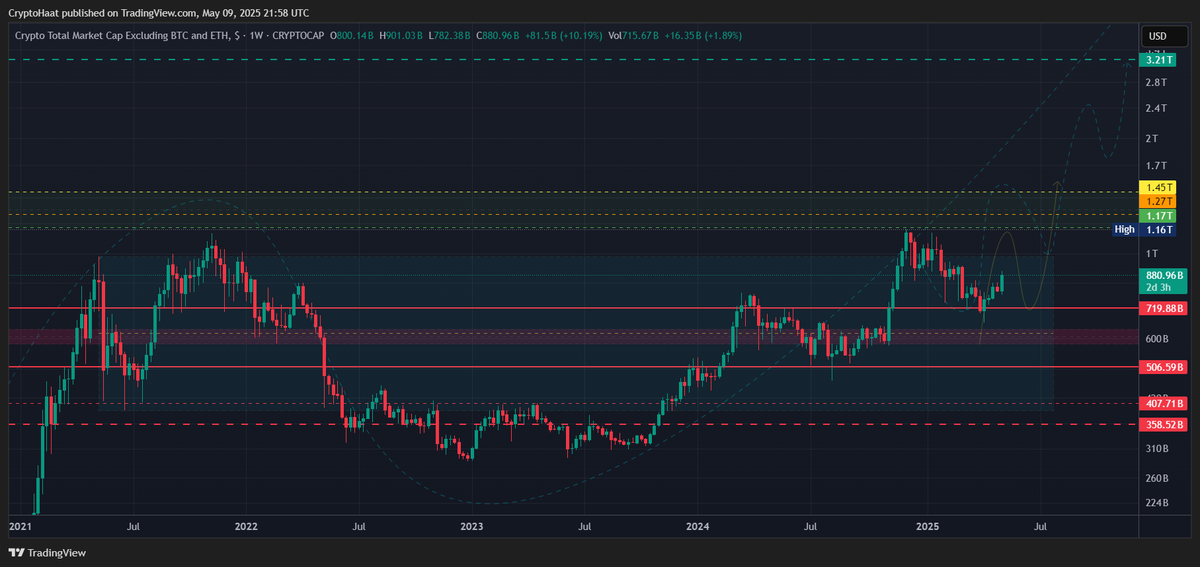Click the 600B tick on the price axis
This screenshot has height=567, width=1200.
pos(1158,339)
